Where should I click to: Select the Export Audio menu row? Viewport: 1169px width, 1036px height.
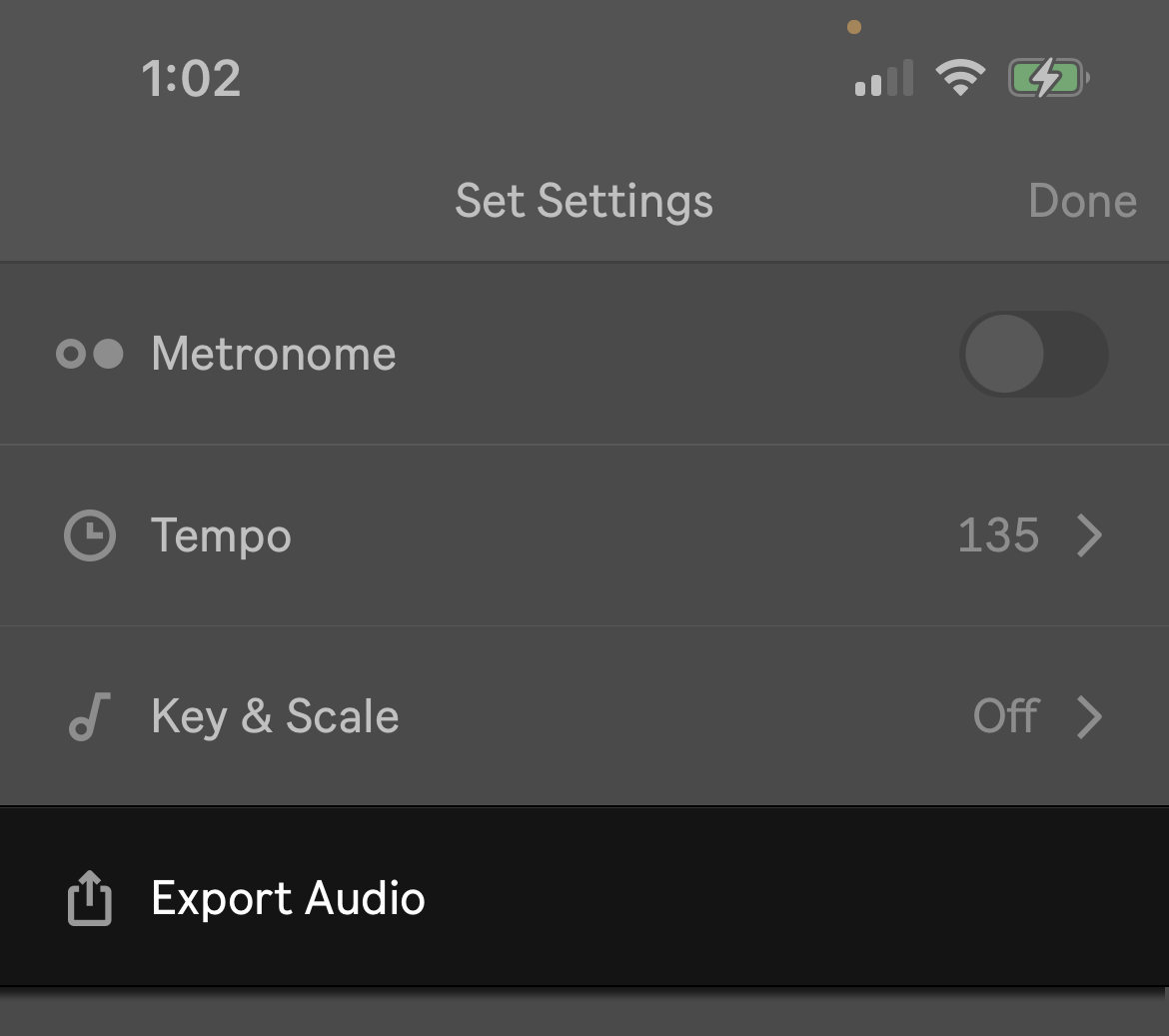click(x=584, y=896)
